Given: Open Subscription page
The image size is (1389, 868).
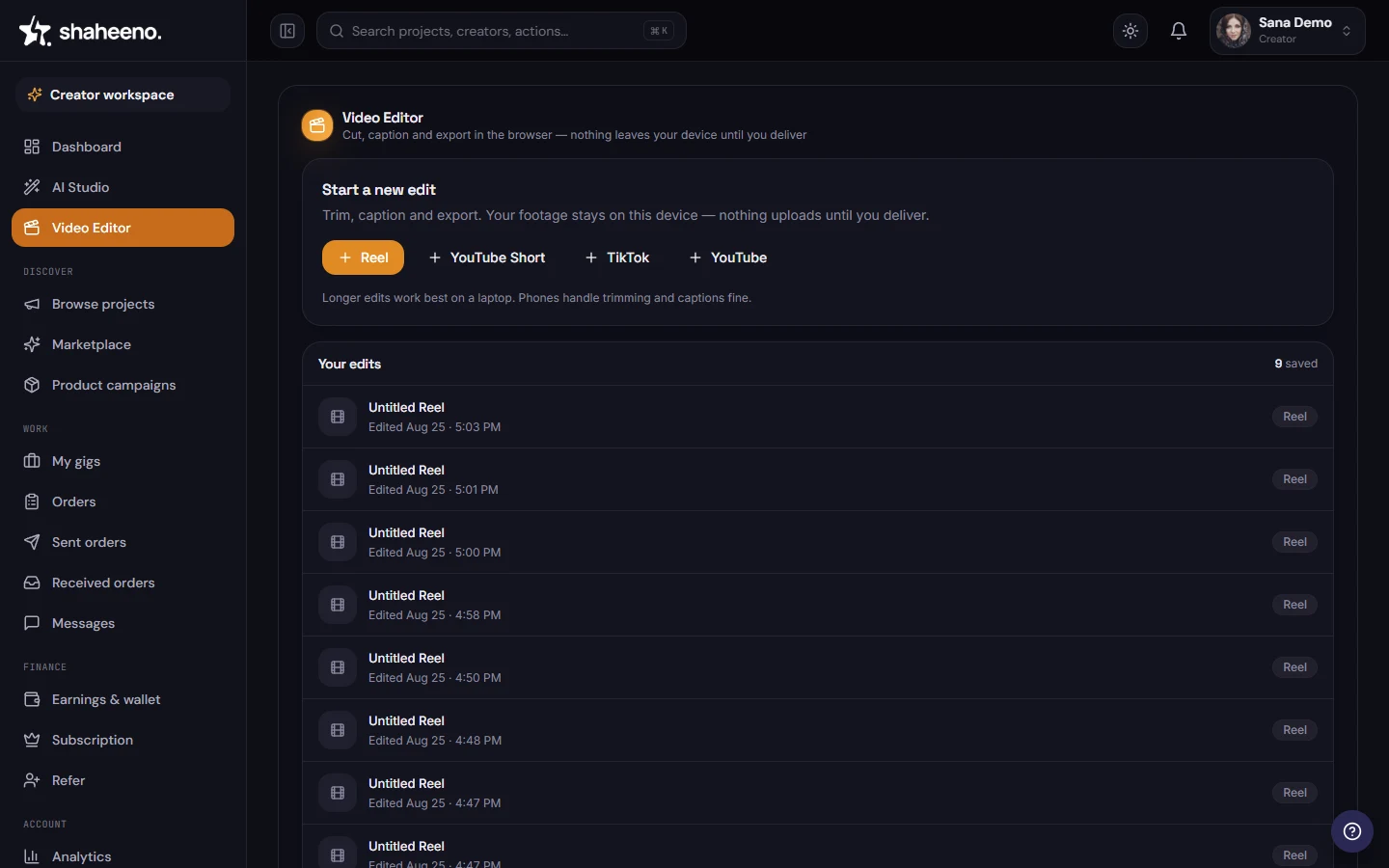Looking at the screenshot, I should [123, 740].
